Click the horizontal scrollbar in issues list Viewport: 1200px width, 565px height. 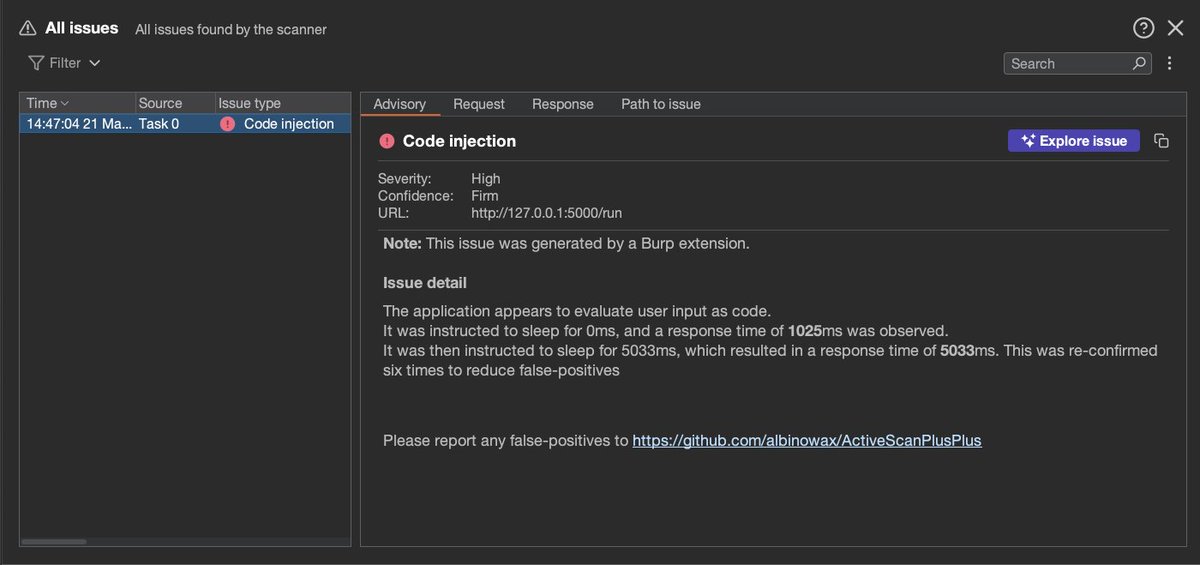(54, 542)
